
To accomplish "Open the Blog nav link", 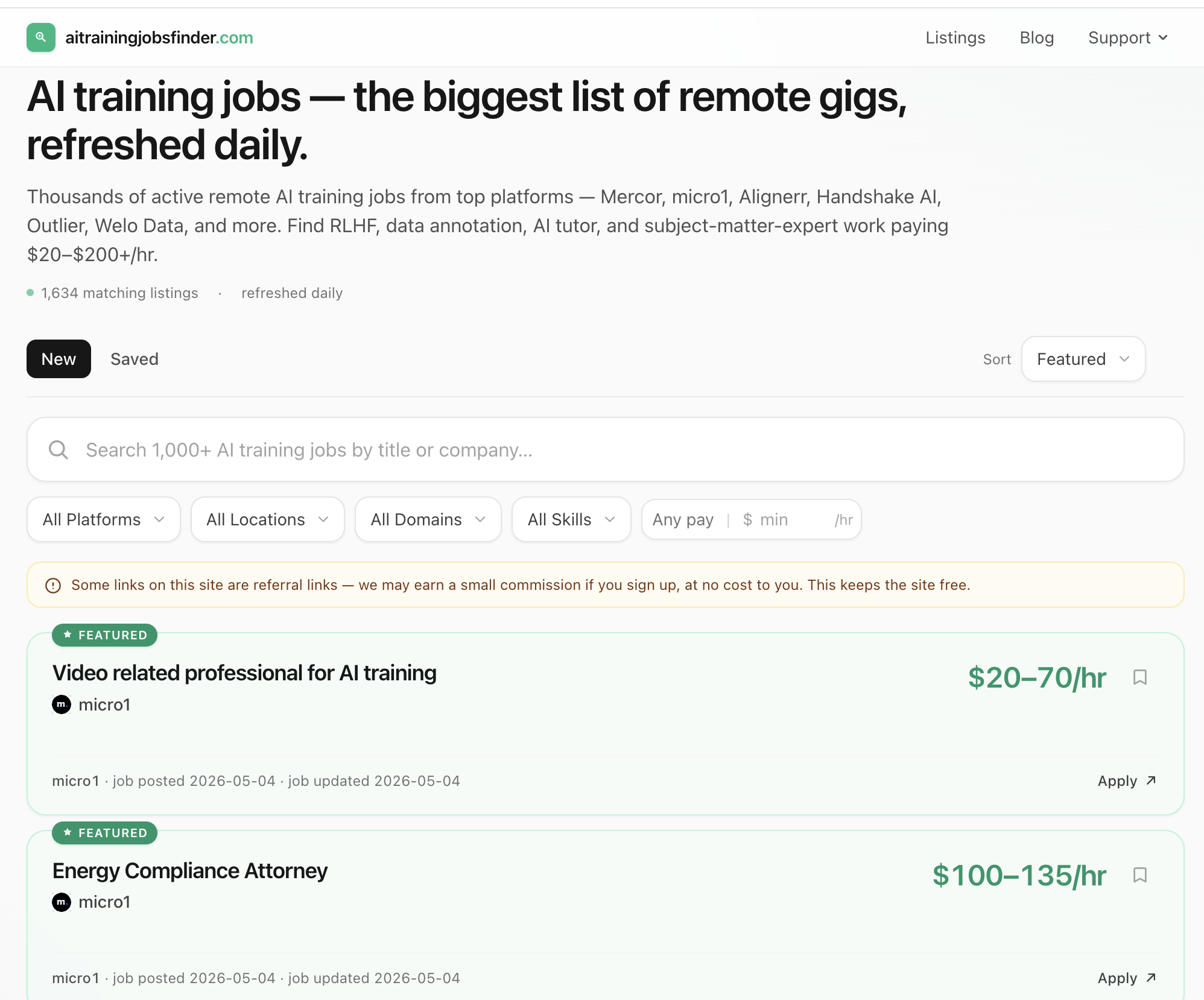I will [1037, 37].
